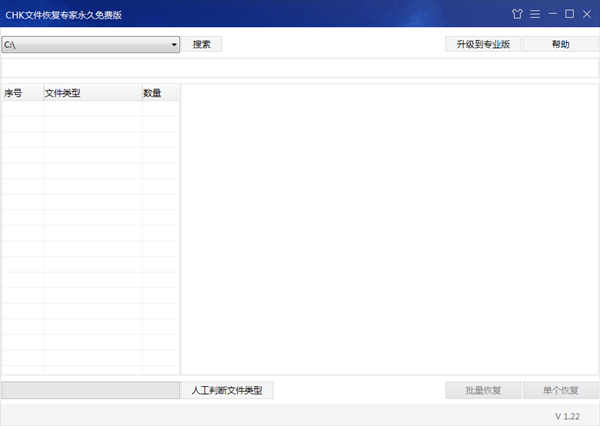Click 人工判断文件类型 button

click(227, 390)
